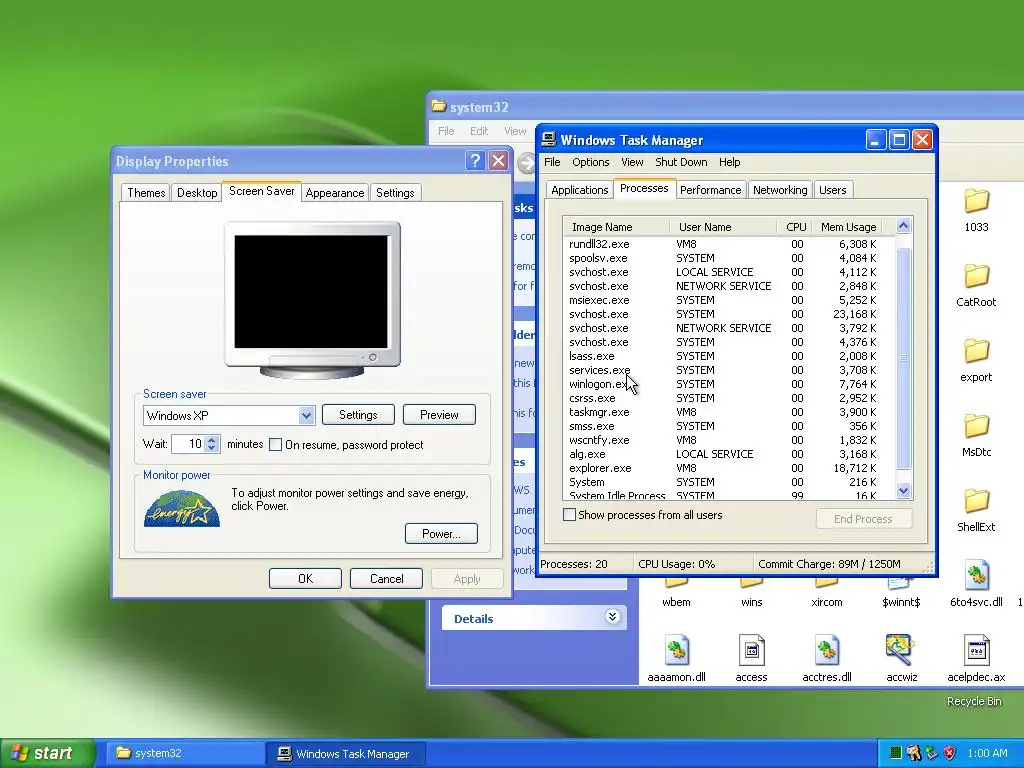Sort processes by CPU column
This screenshot has width=1024, height=768.
(x=795, y=227)
